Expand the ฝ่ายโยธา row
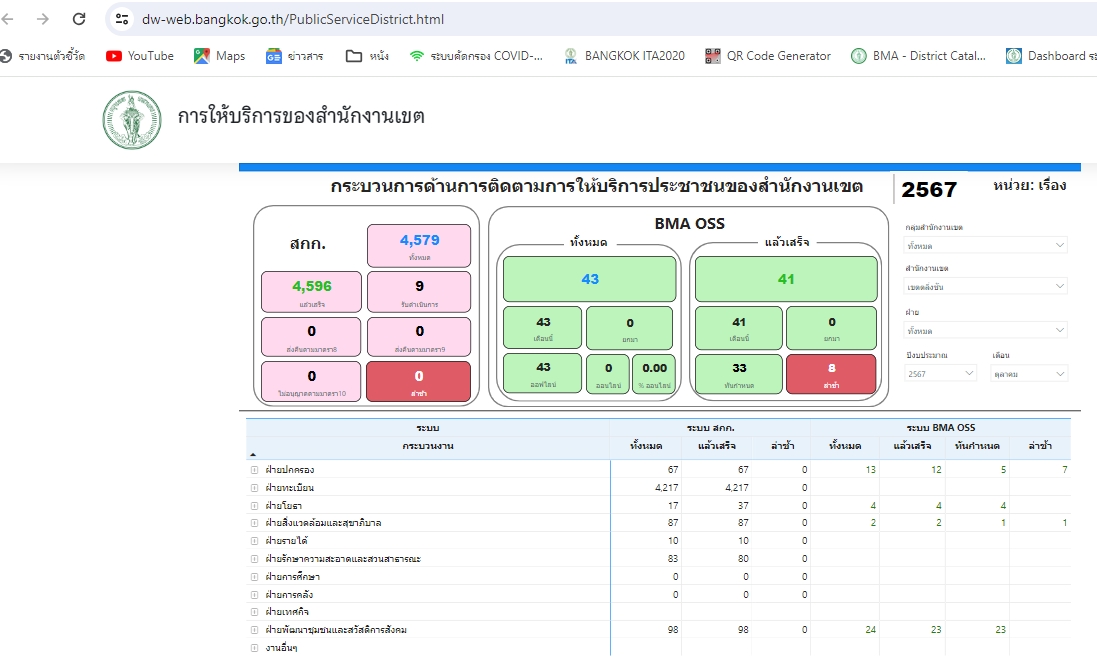This screenshot has width=1097, height=662. click(254, 506)
